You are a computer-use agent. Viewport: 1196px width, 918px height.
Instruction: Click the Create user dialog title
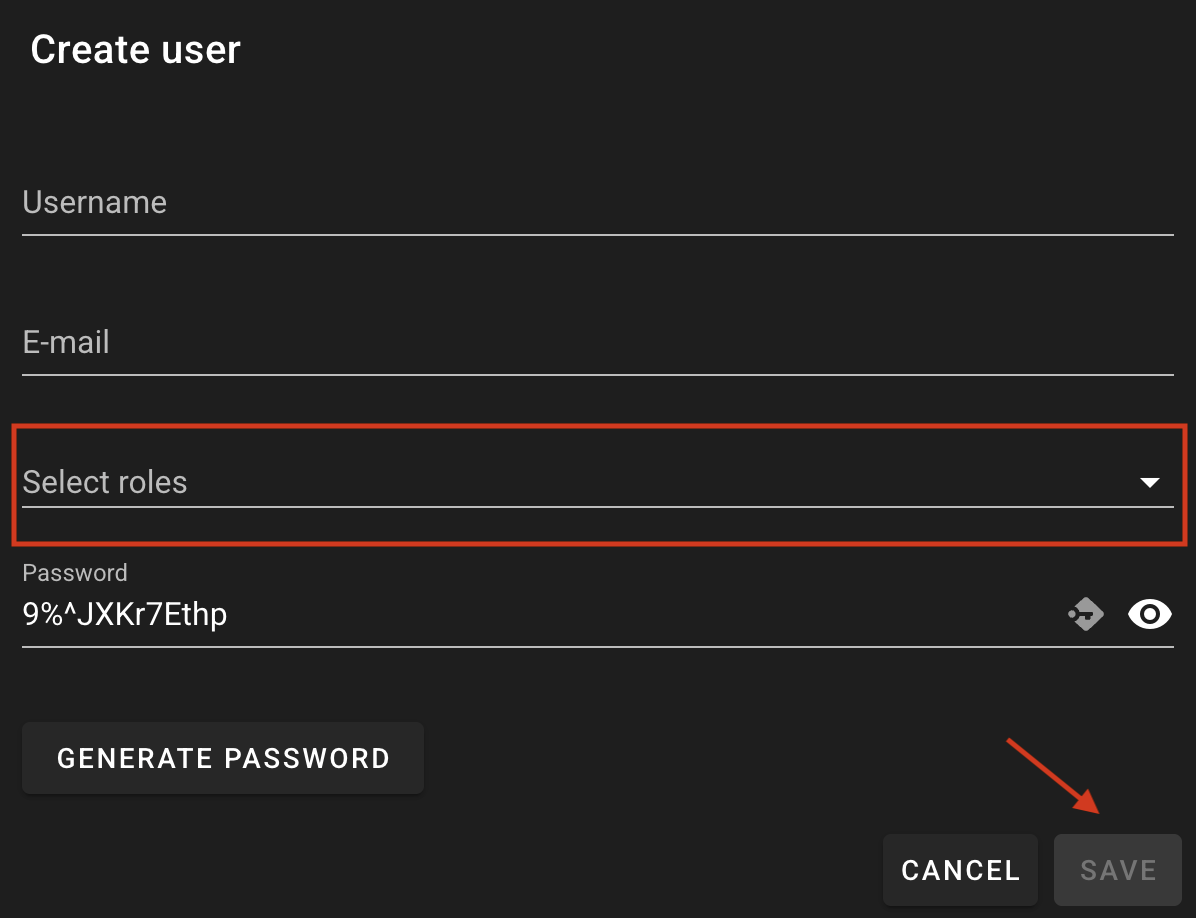click(136, 50)
